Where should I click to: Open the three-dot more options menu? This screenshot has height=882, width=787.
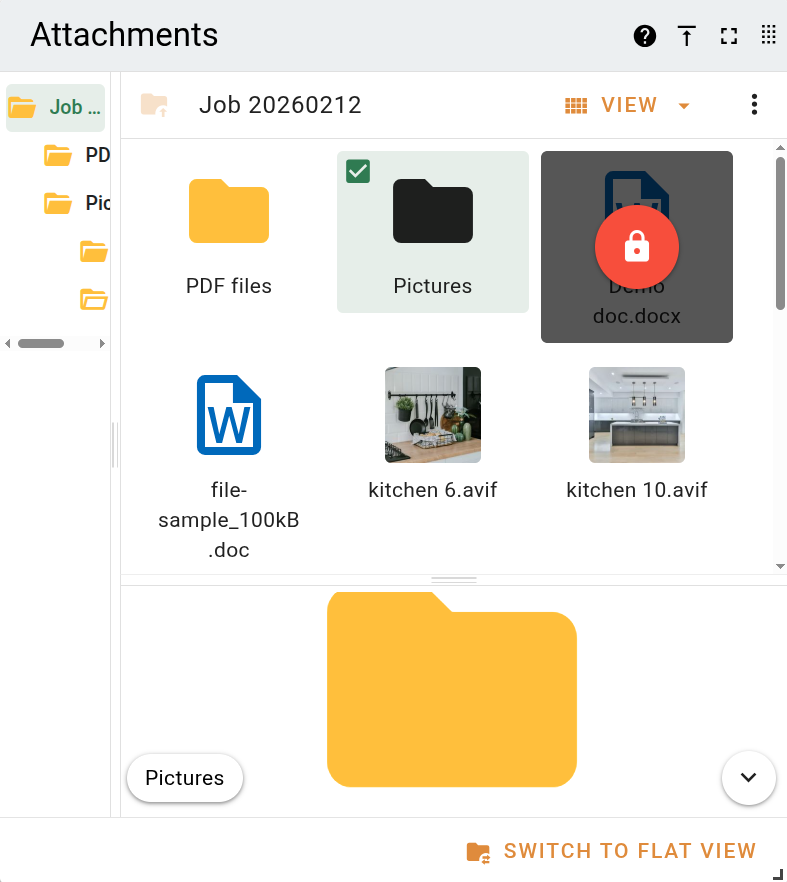[754, 105]
